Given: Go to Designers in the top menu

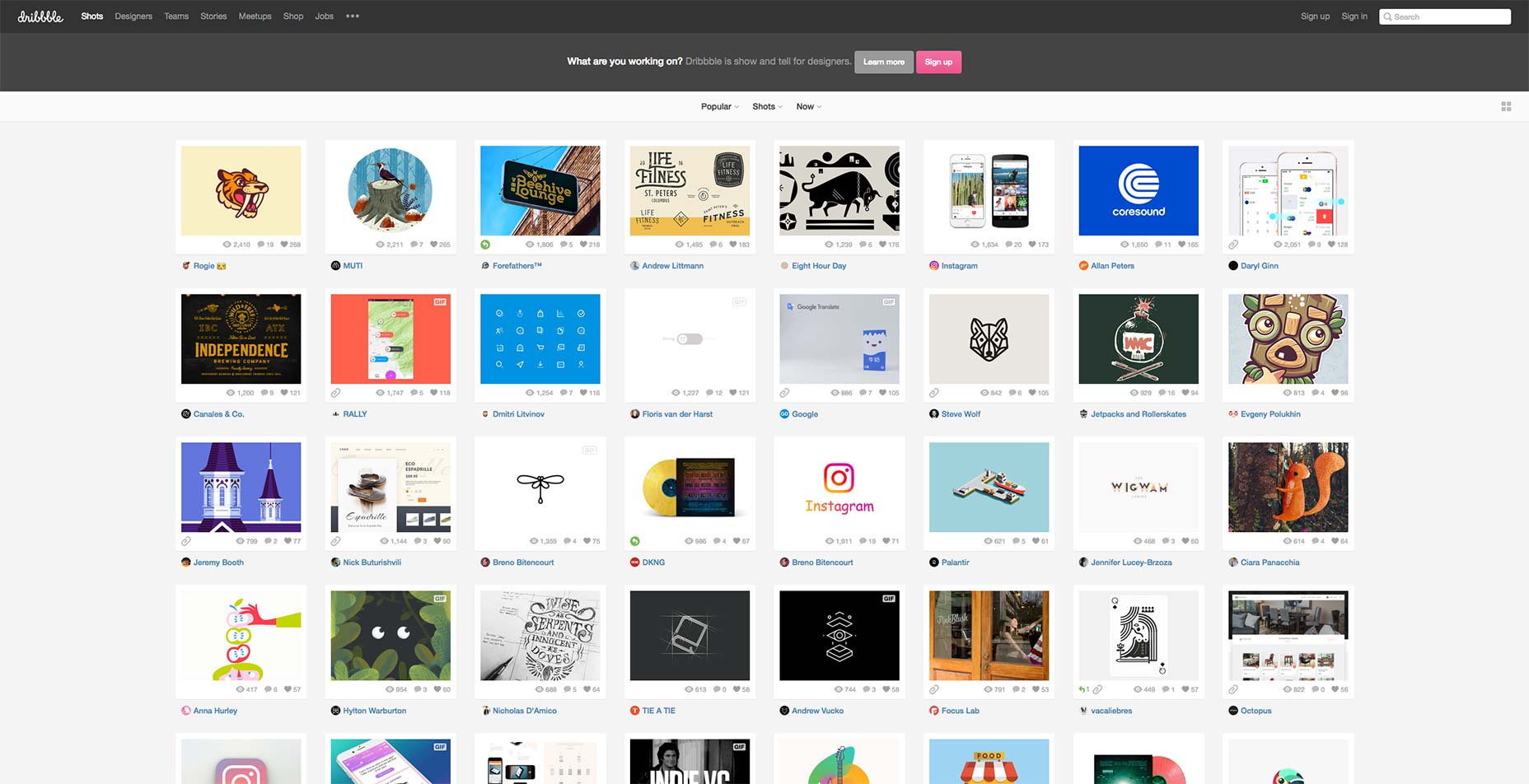Looking at the screenshot, I should pos(133,16).
